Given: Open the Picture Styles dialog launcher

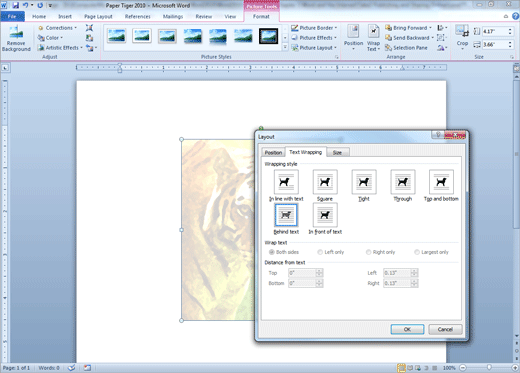Looking at the screenshot, I should coord(337,57).
